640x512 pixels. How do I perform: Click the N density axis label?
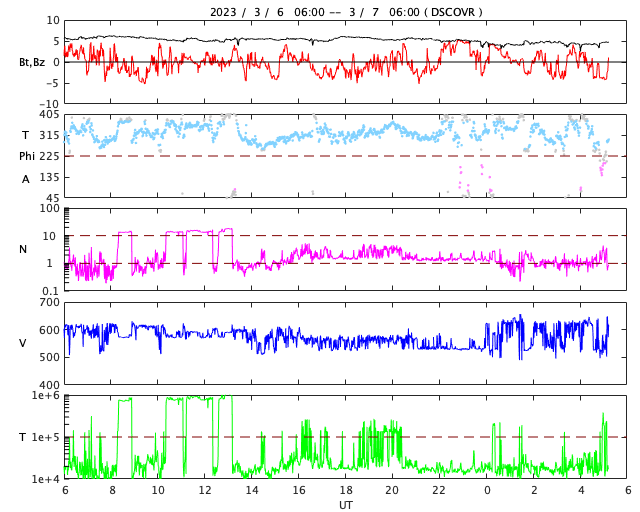point(23,249)
